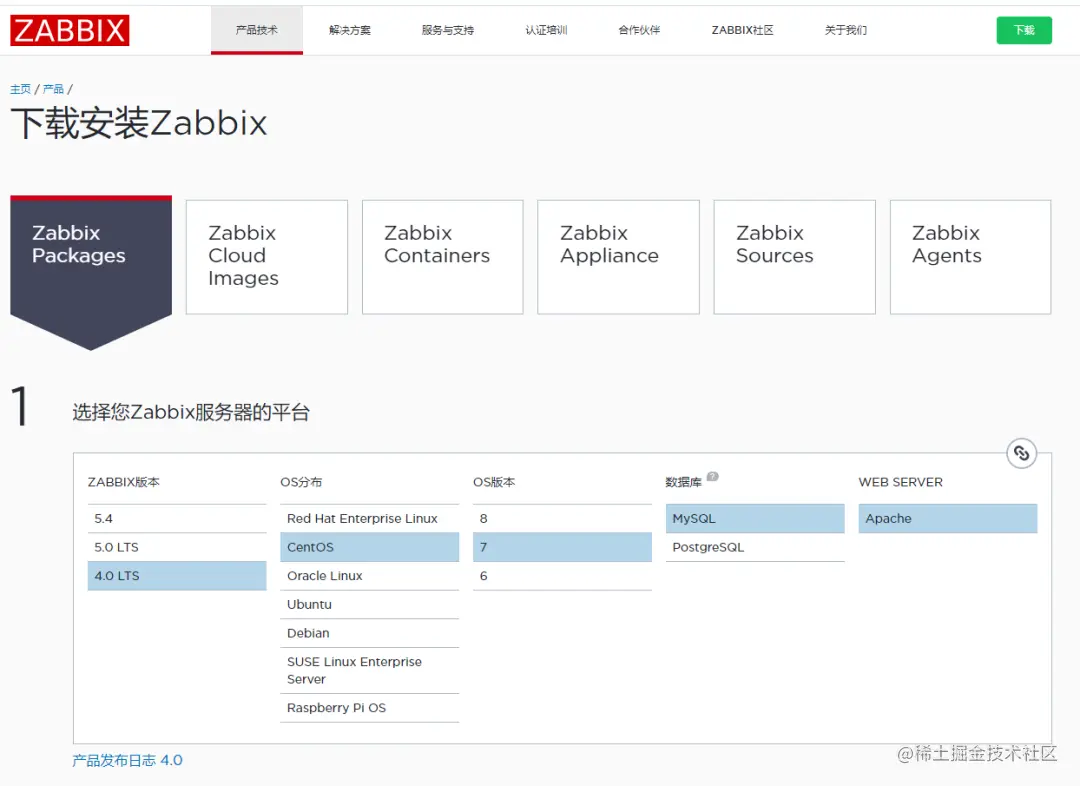Click the OS分布 column header
This screenshot has height=786, width=1080.
tap(301, 482)
